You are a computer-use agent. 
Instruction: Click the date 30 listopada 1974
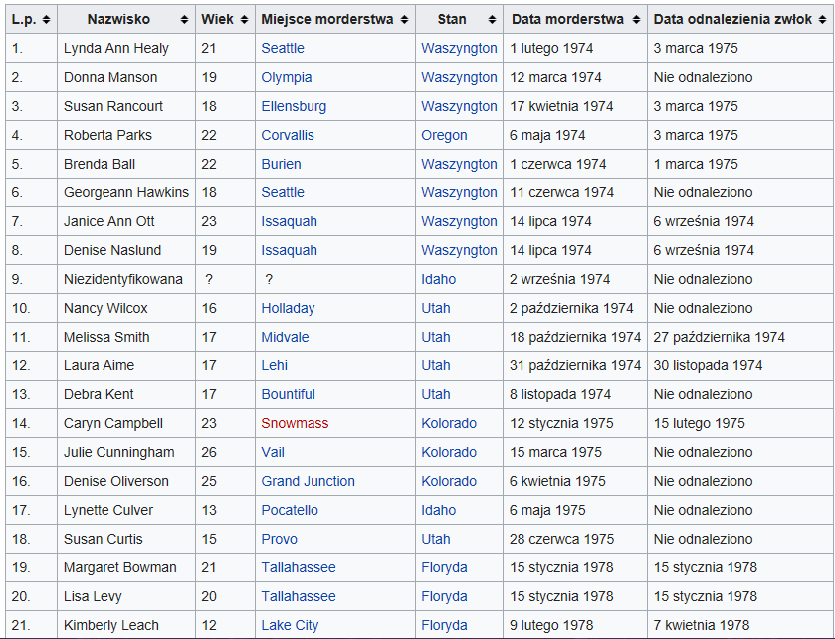pos(708,365)
